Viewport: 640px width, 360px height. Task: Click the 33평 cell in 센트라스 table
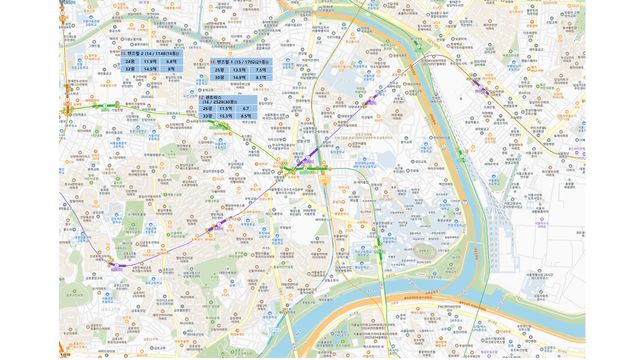(x=207, y=116)
